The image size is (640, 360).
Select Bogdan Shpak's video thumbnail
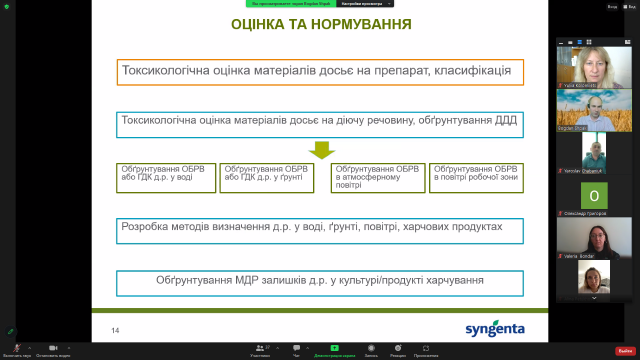pos(594,110)
